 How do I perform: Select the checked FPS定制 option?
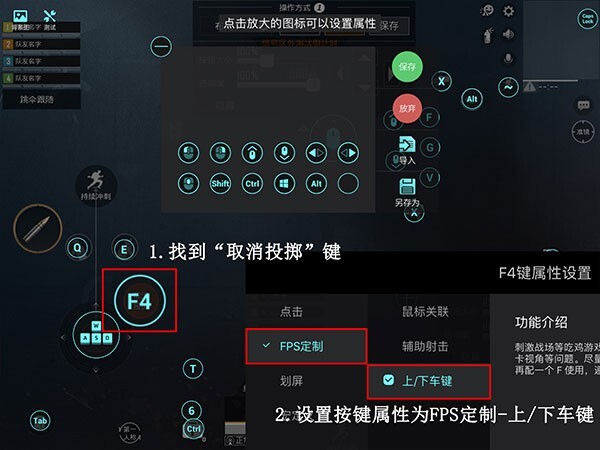pyautogui.click(x=306, y=346)
